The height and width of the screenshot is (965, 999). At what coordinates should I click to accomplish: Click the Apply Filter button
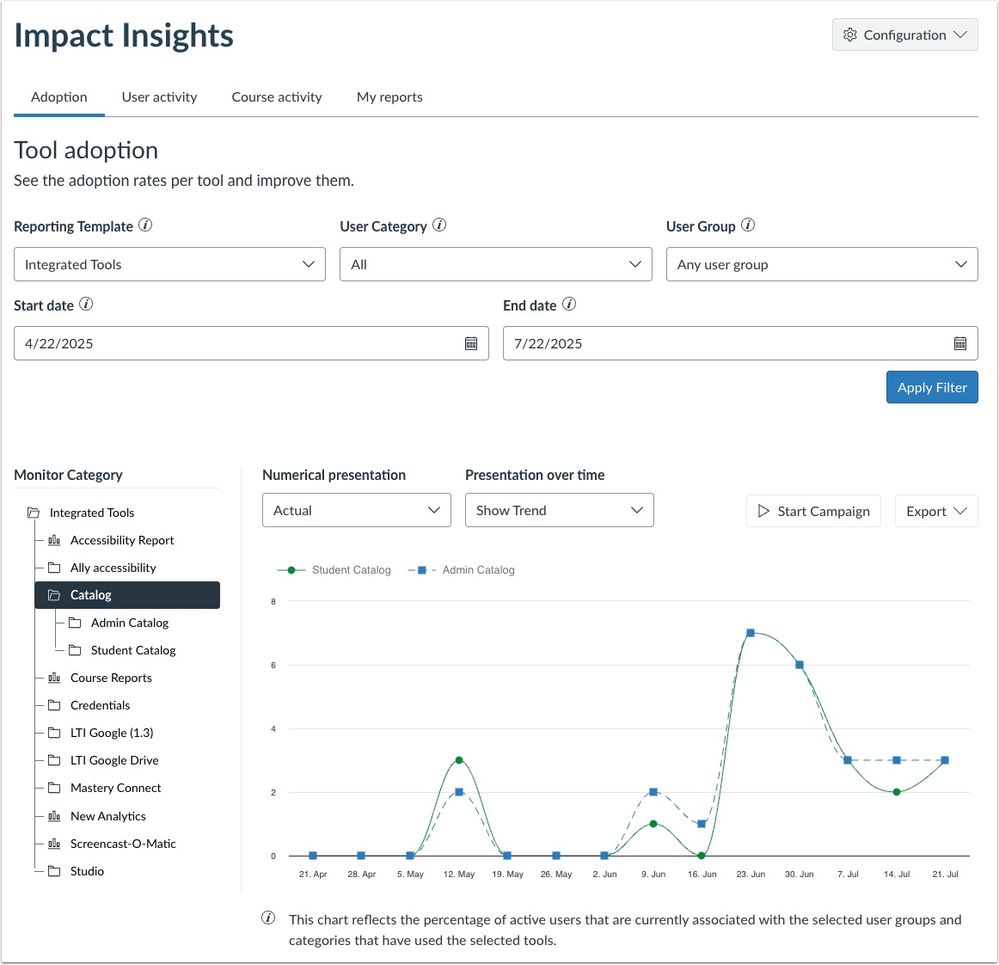point(931,387)
